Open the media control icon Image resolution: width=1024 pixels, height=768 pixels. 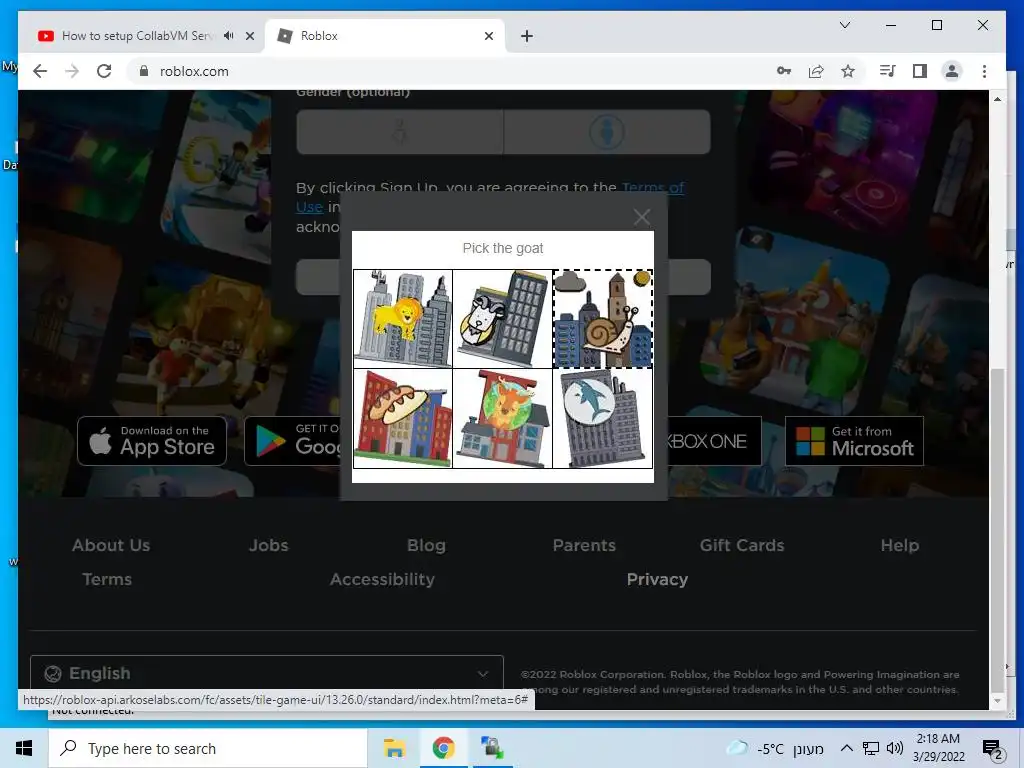pos(888,71)
